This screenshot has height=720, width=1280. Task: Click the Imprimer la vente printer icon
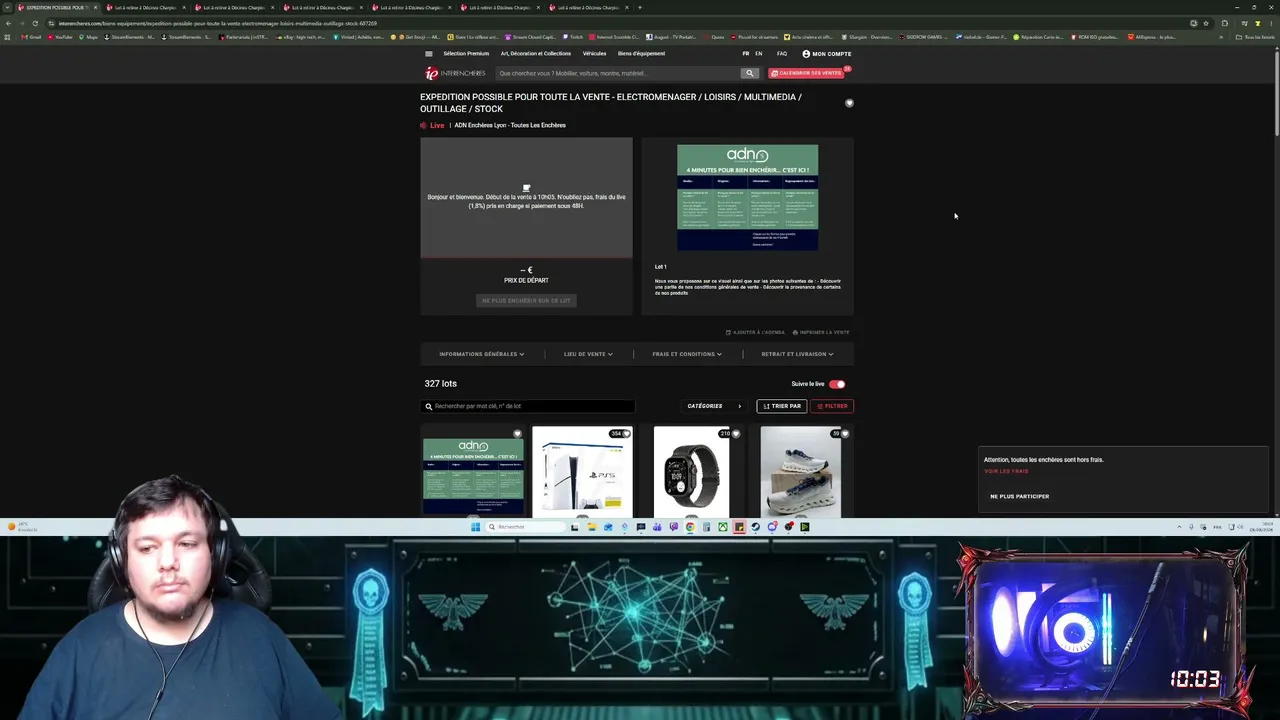point(795,332)
